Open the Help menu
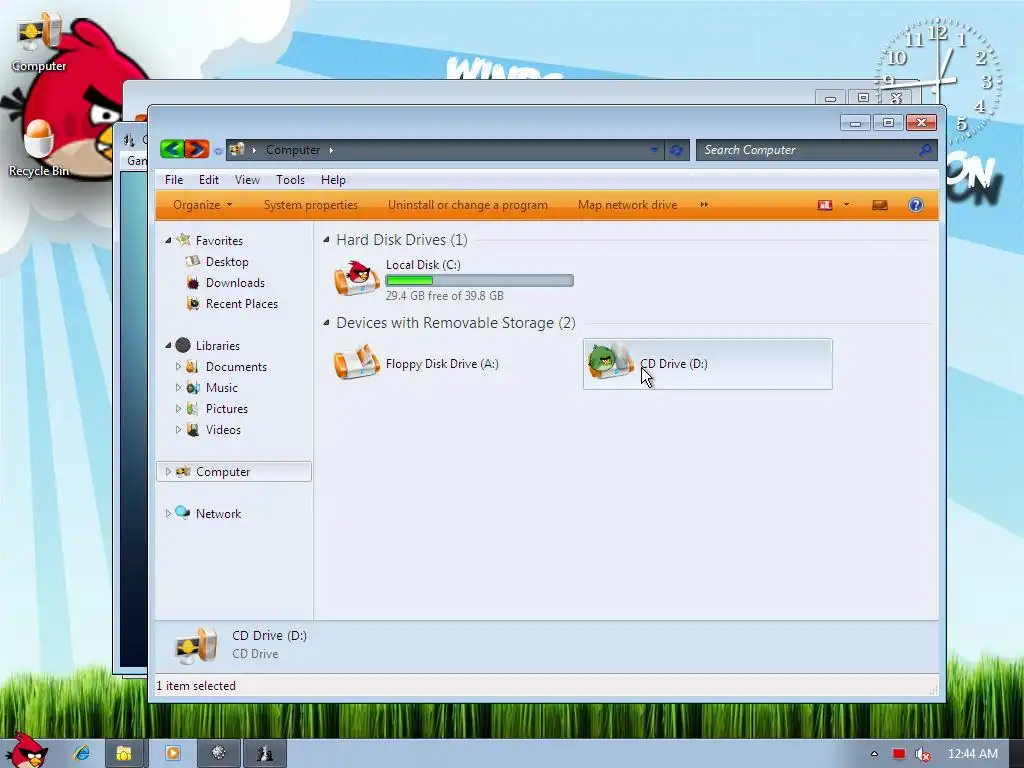Screen dimensions: 1024x768 point(333,180)
